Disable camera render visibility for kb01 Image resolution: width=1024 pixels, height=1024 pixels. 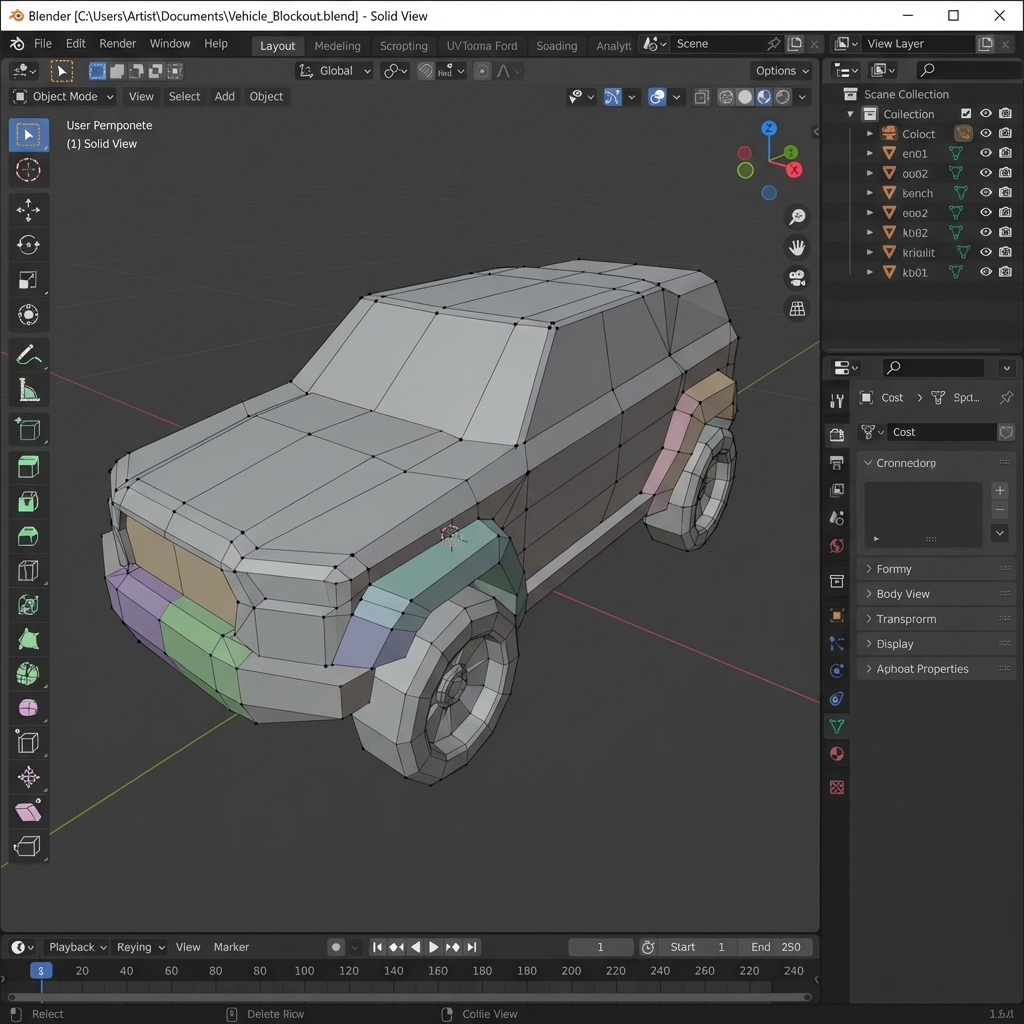(x=1005, y=272)
